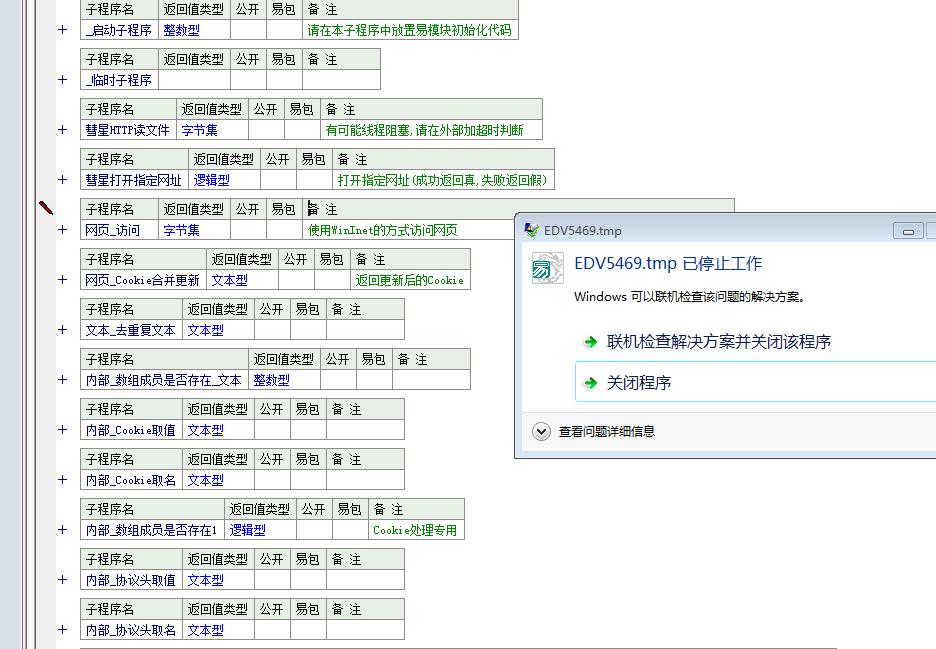Click green arrow beside 联机检查解决方案
The width and height of the screenshot is (936, 649).
590,342
